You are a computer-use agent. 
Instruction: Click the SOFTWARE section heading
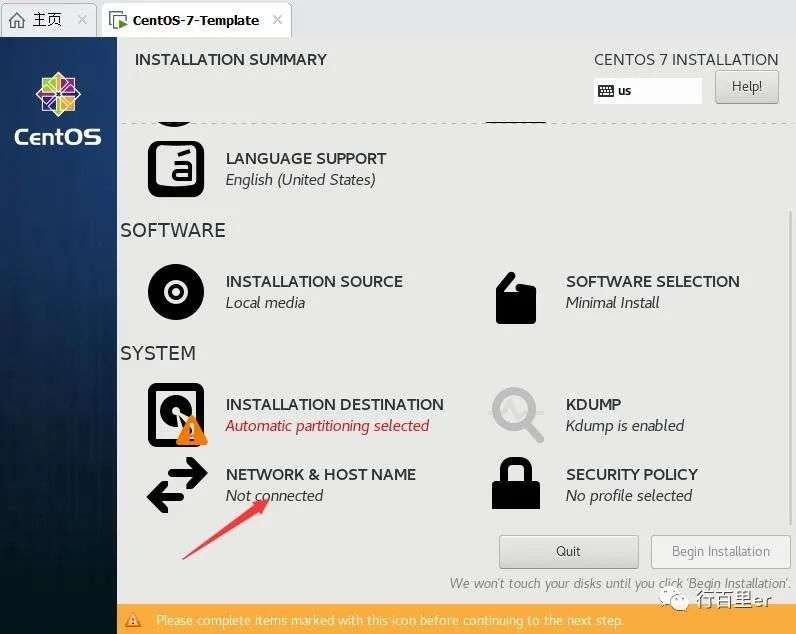(x=173, y=230)
